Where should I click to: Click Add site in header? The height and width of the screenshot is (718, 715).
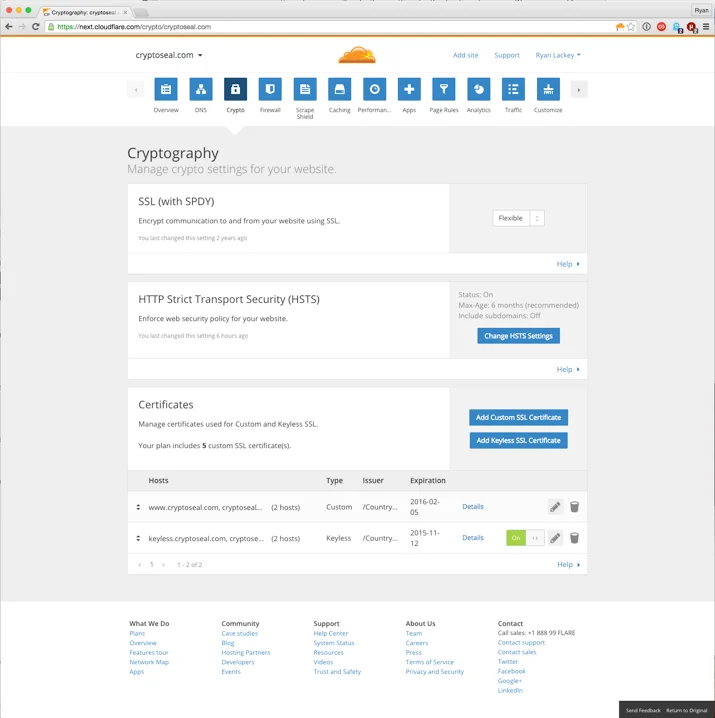[465, 55]
